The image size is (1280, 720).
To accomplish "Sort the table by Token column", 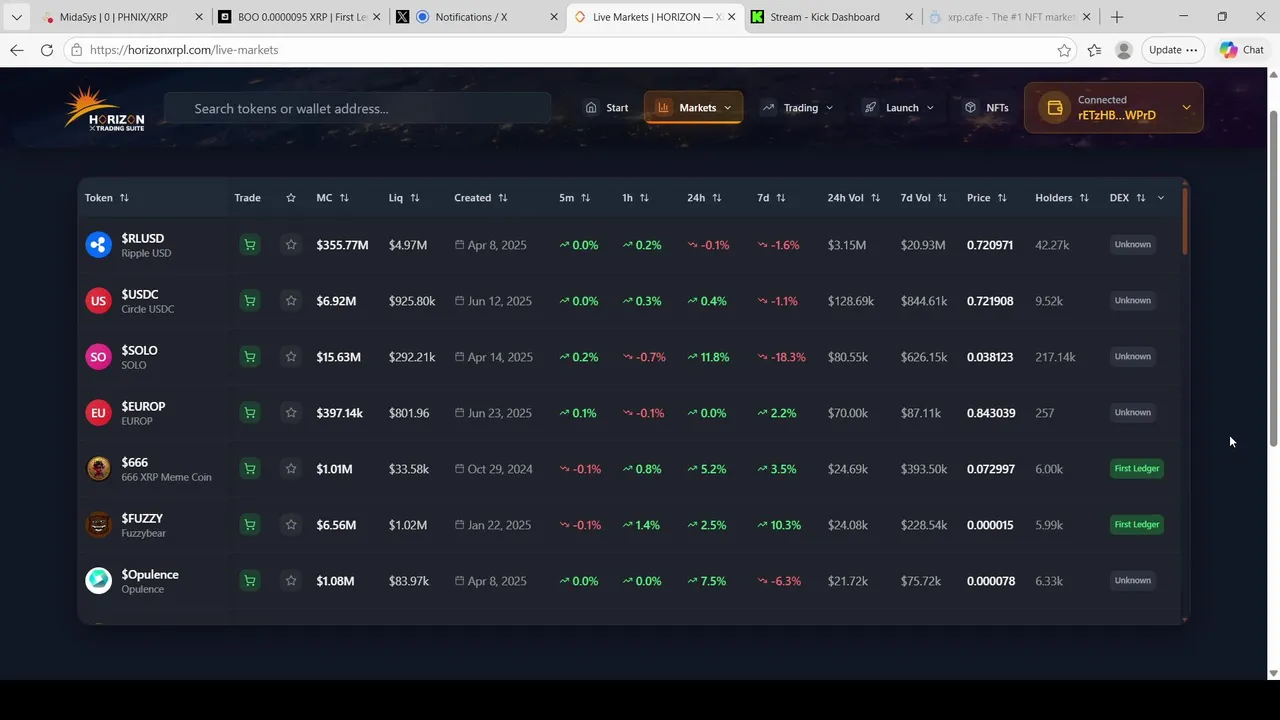I will (107, 198).
